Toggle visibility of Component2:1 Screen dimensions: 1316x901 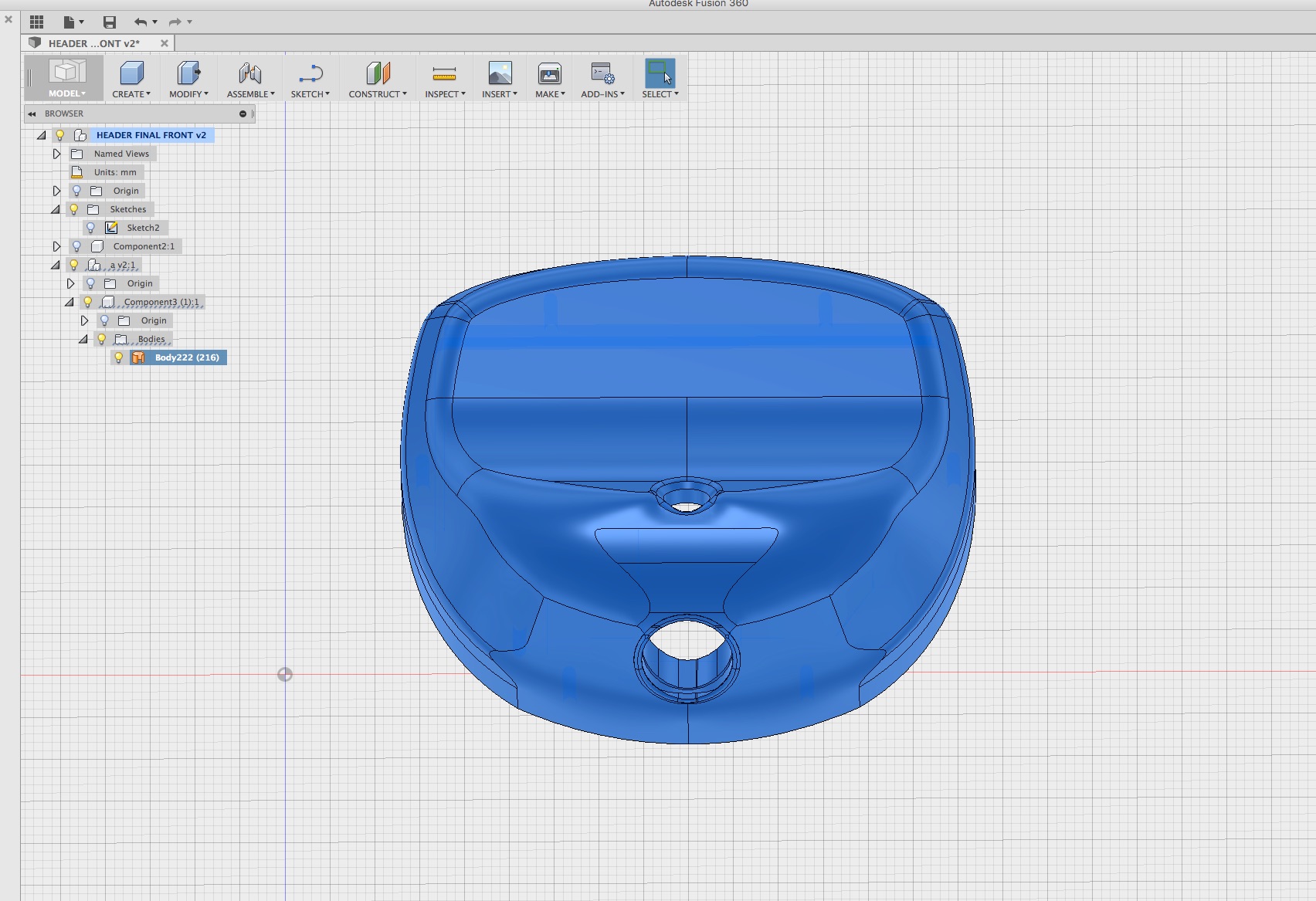point(76,246)
